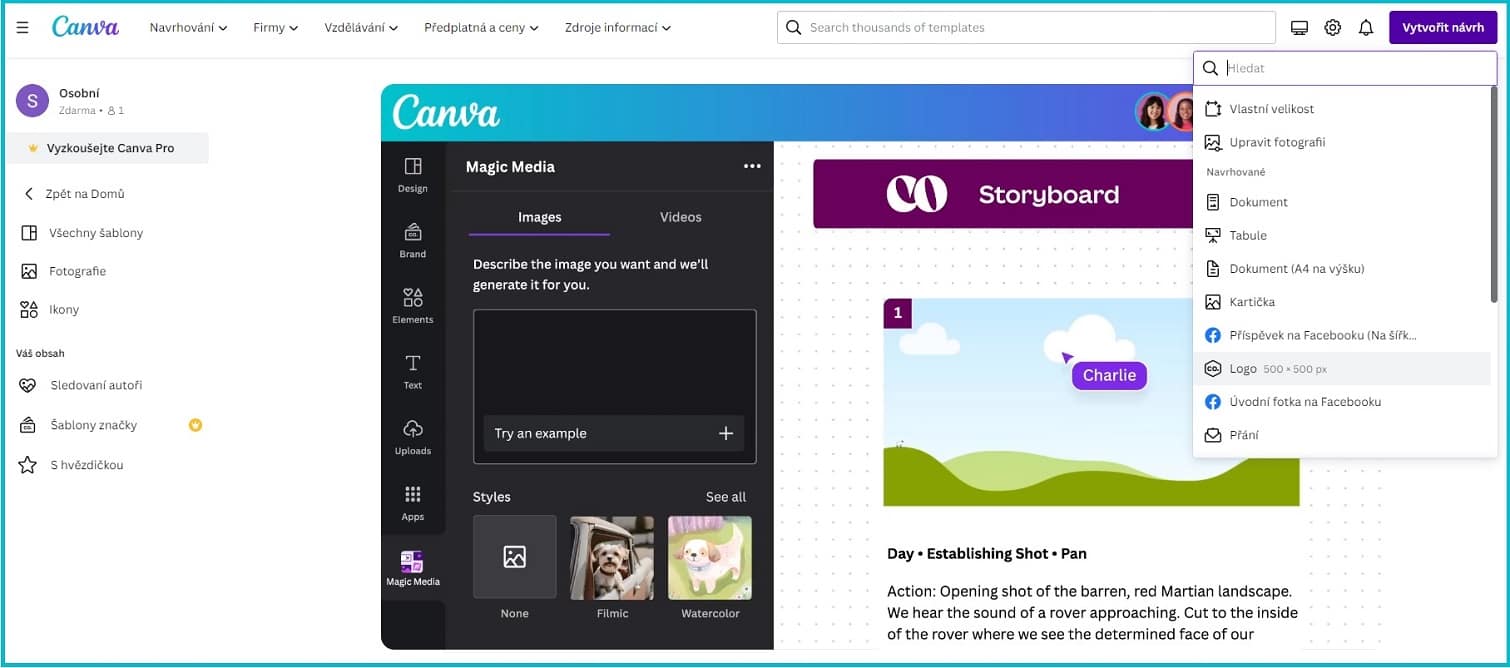Open the Text panel icon
This screenshot has width=1510, height=668.
pos(412,368)
